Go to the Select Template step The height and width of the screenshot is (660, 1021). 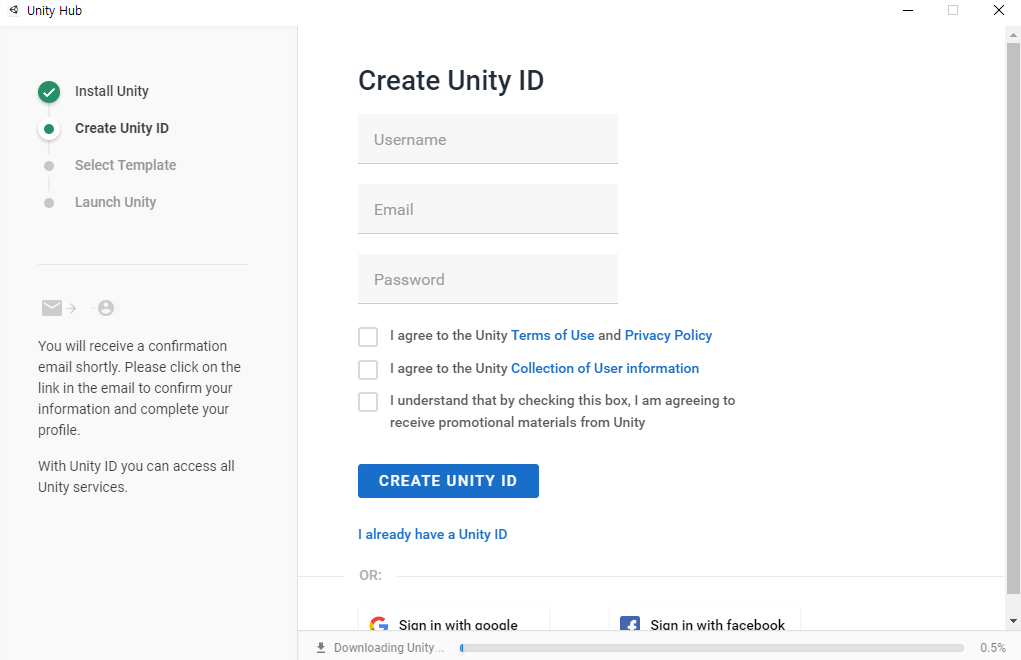(x=126, y=165)
